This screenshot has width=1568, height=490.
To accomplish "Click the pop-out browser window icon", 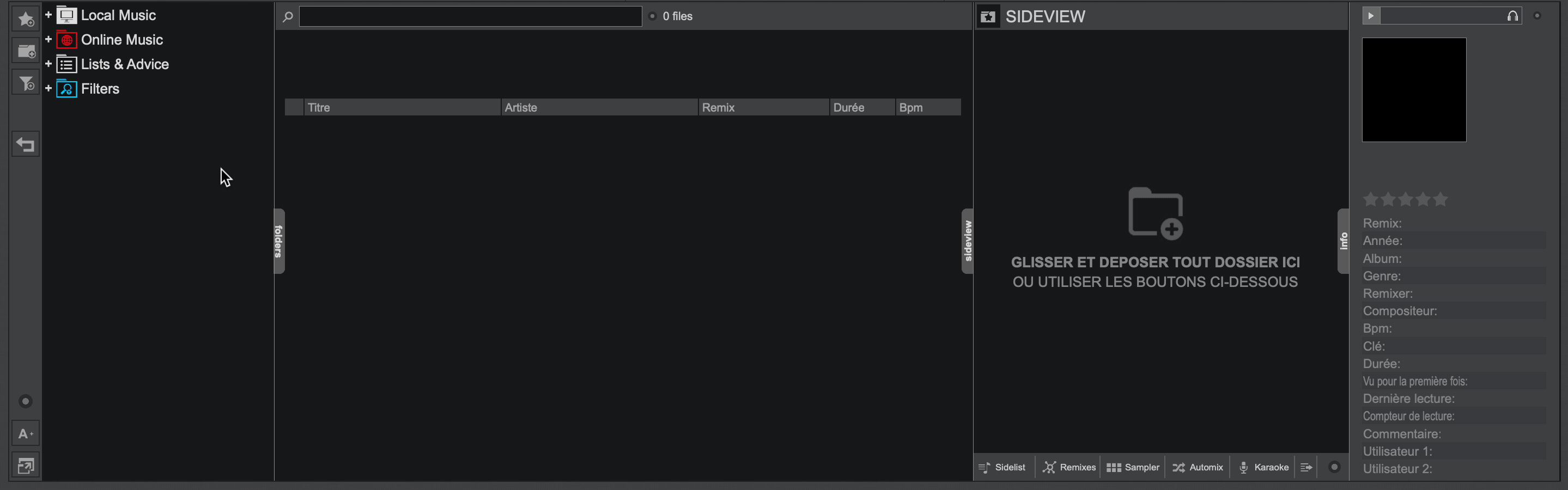I will coord(26,465).
